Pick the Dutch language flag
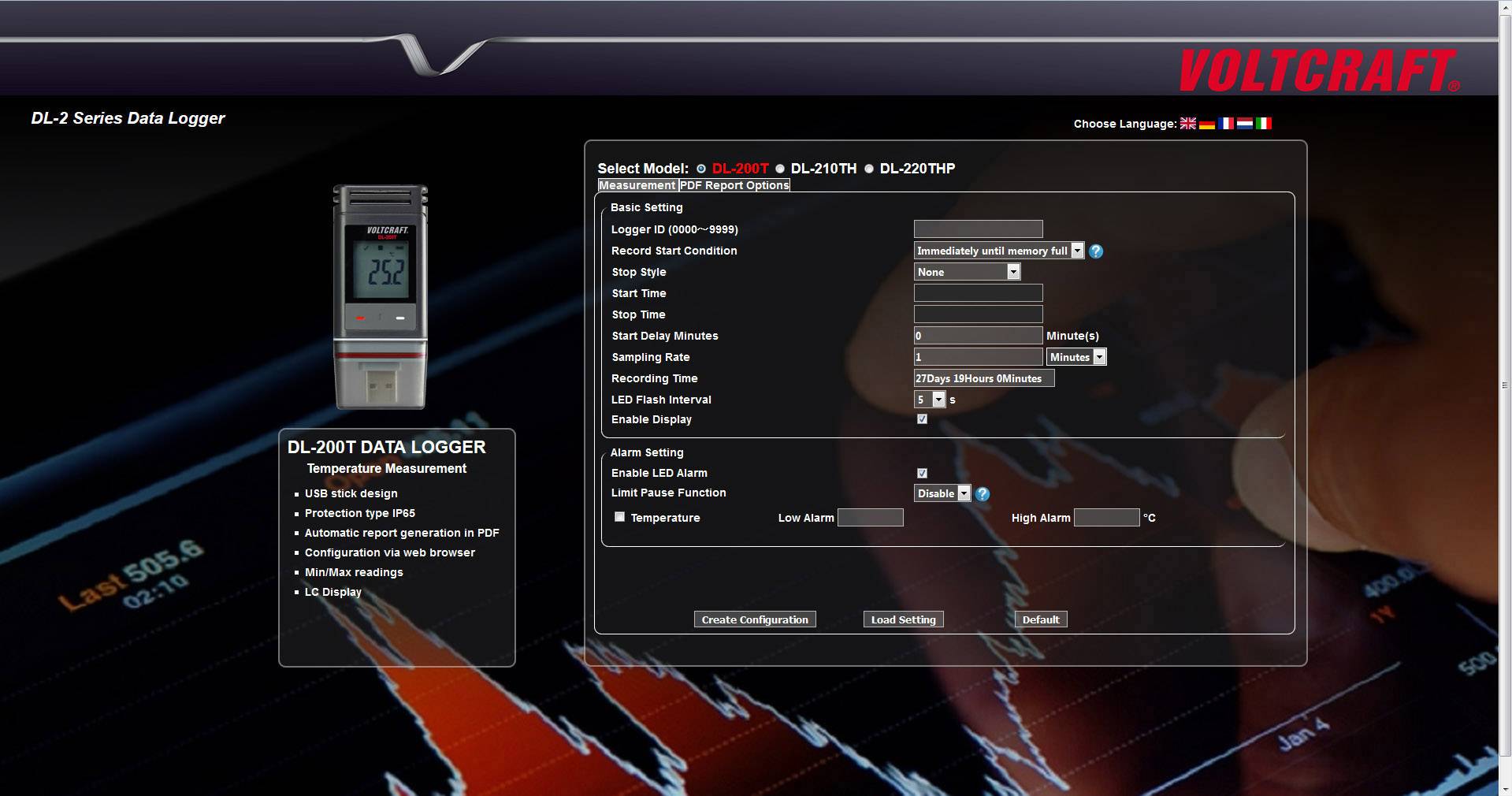Viewport: 1512px width, 796px height. click(1245, 123)
